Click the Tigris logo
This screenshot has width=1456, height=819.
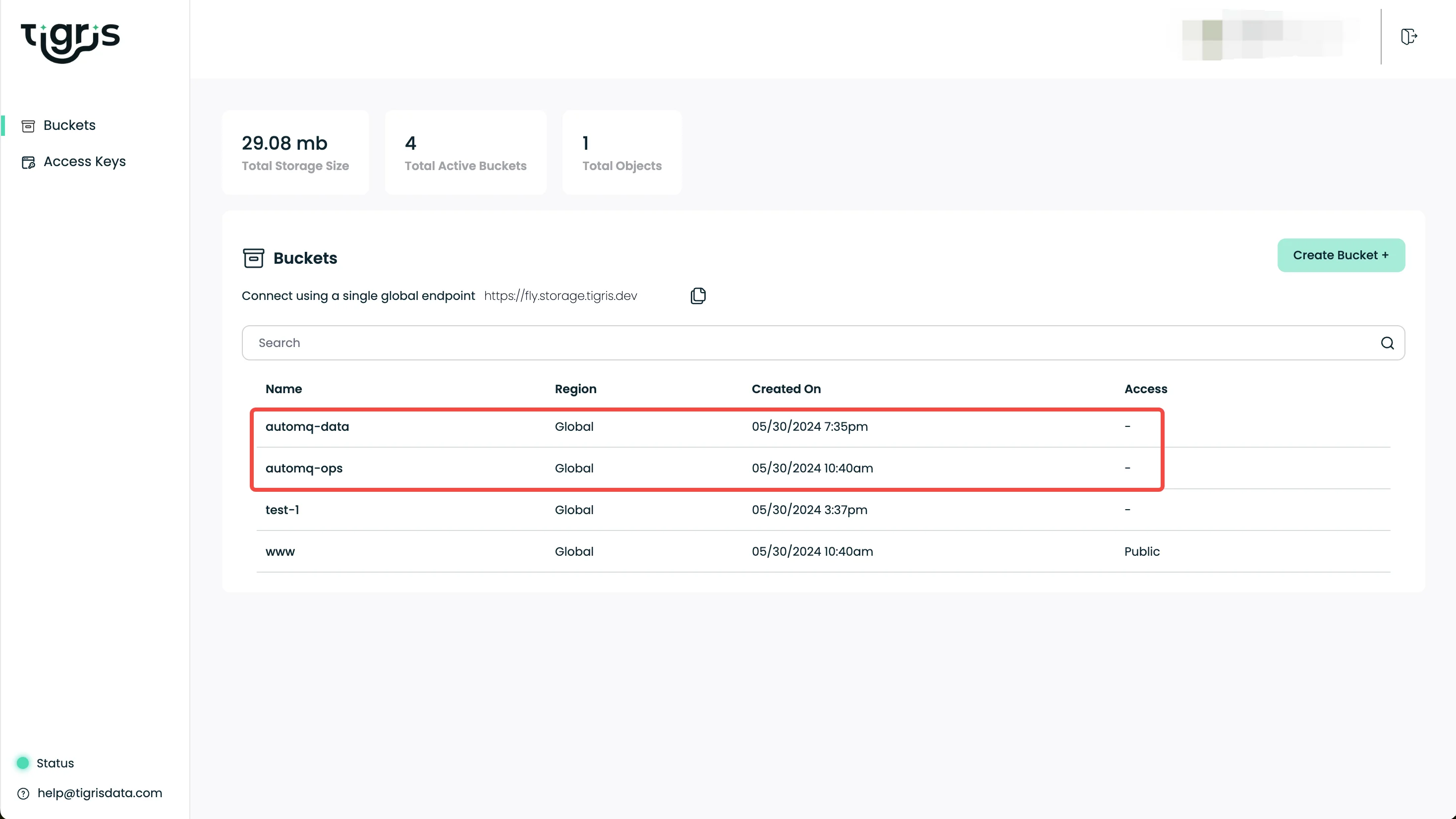[70, 43]
